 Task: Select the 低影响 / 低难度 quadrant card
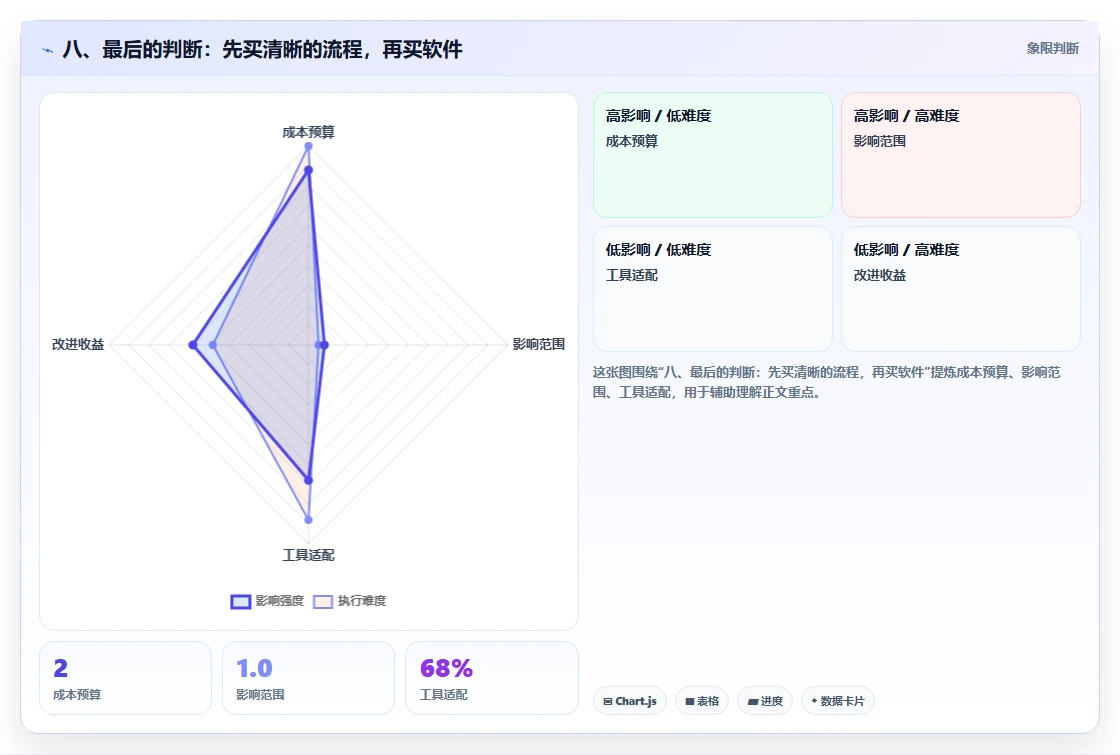pos(713,289)
